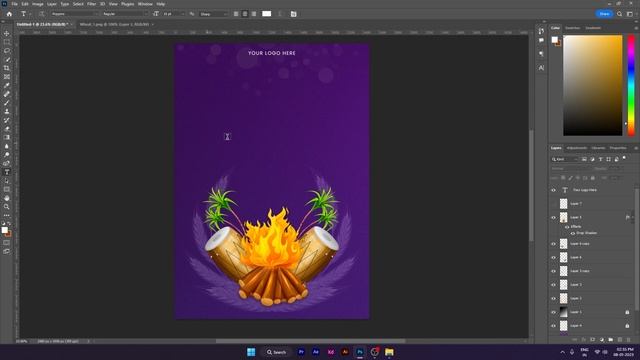Open File Explorer from the taskbar
The image size is (640, 360).
389,352
